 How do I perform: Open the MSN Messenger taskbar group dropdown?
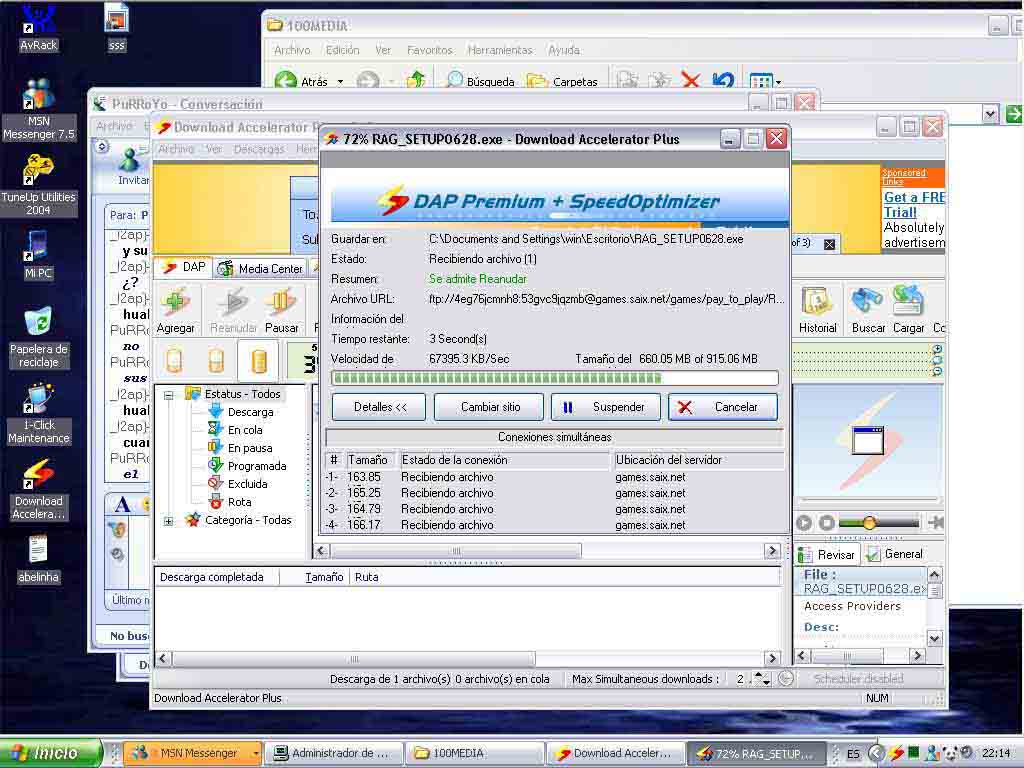255,753
